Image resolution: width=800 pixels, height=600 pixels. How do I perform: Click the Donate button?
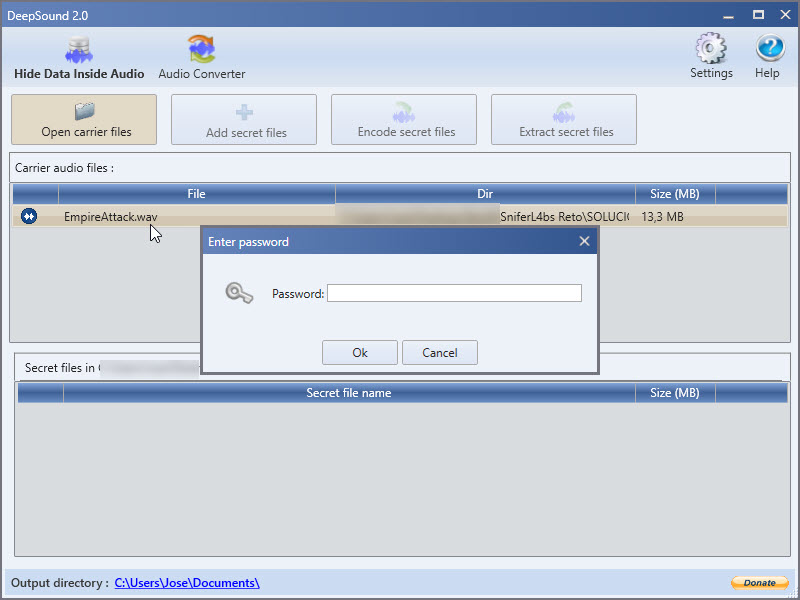[760, 583]
